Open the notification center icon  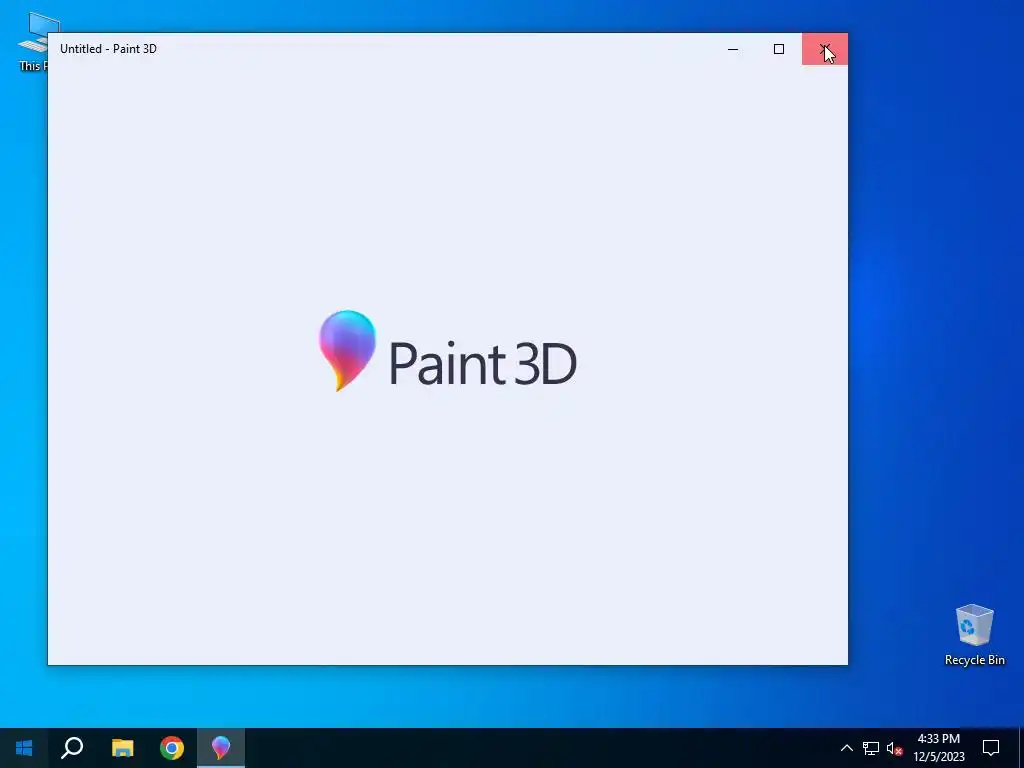click(x=991, y=748)
